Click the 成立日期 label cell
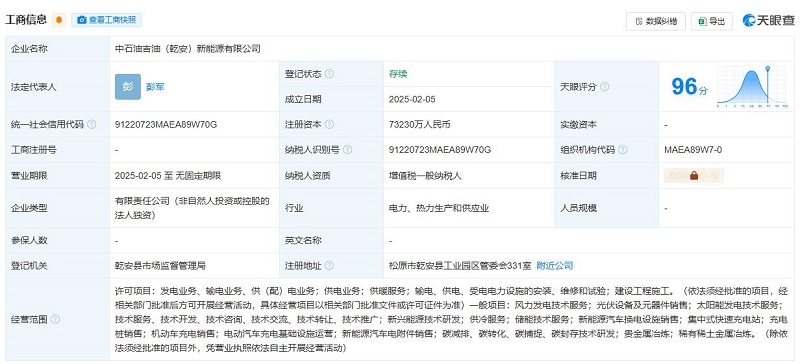Image resolution: width=800 pixels, height=364 pixels. (x=332, y=100)
